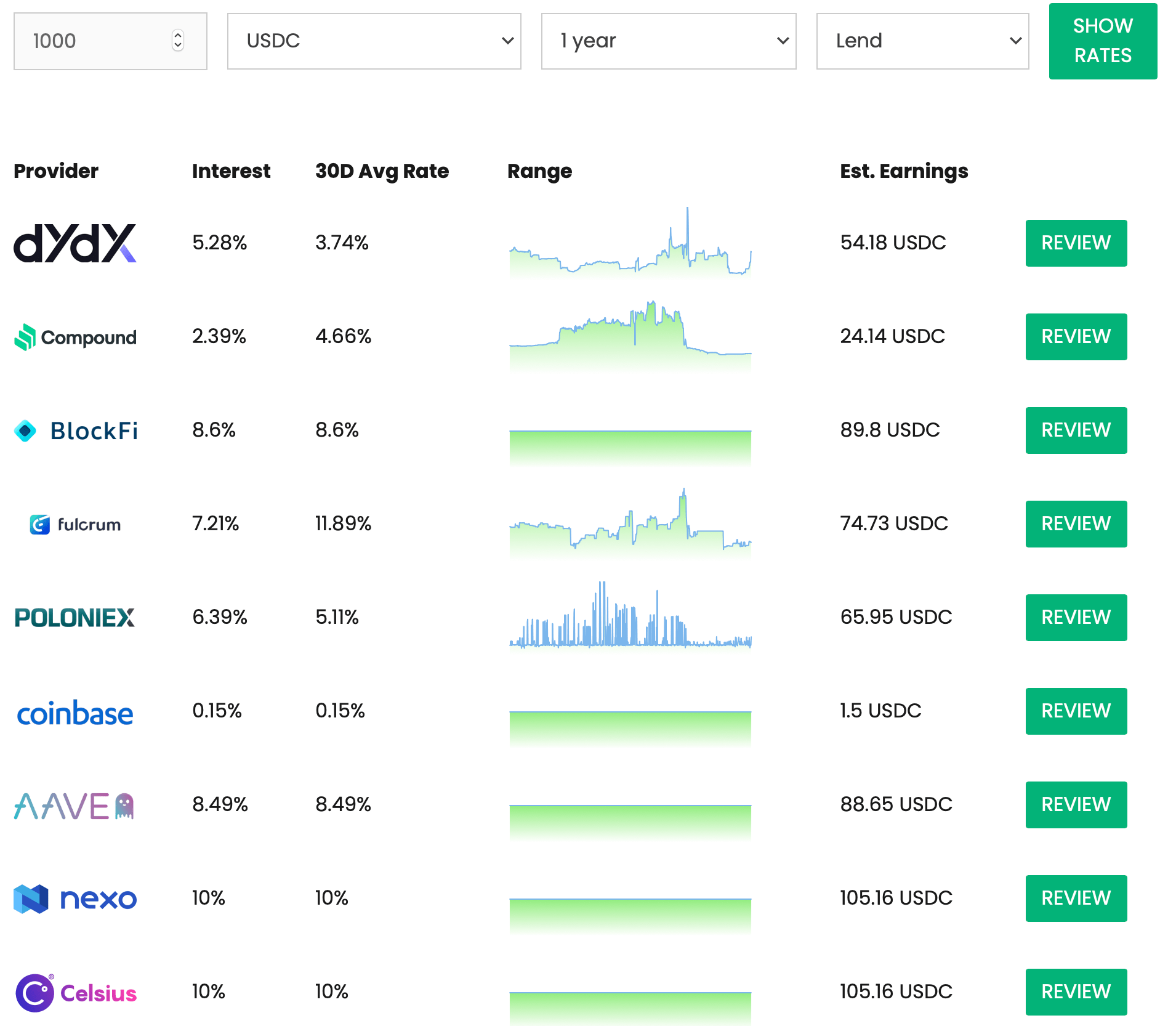1176x1026 pixels.
Task: Click the SHOW RATES button
Action: point(1103,41)
